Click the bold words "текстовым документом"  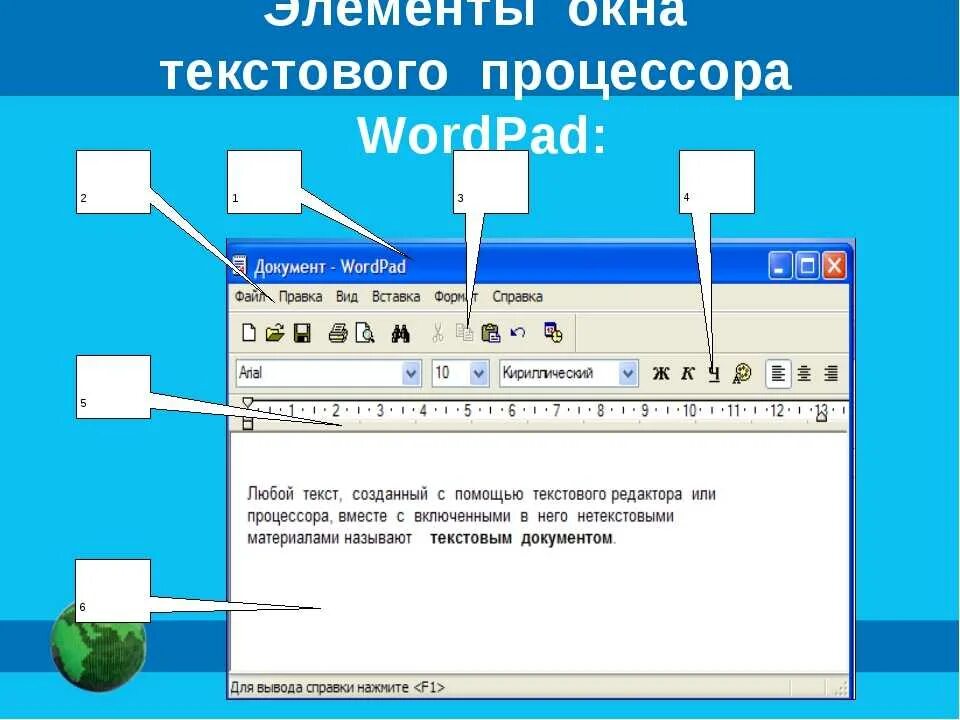pos(521,538)
